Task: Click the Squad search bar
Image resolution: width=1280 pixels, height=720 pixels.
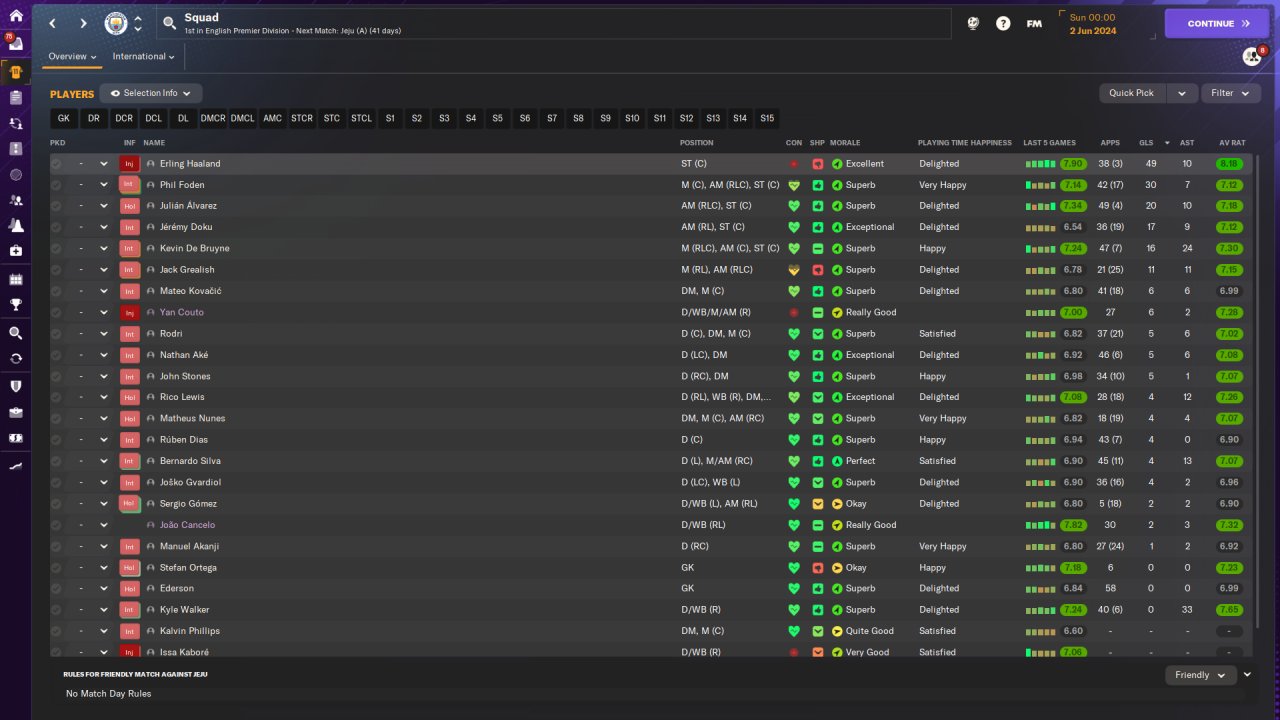Action: coord(554,23)
